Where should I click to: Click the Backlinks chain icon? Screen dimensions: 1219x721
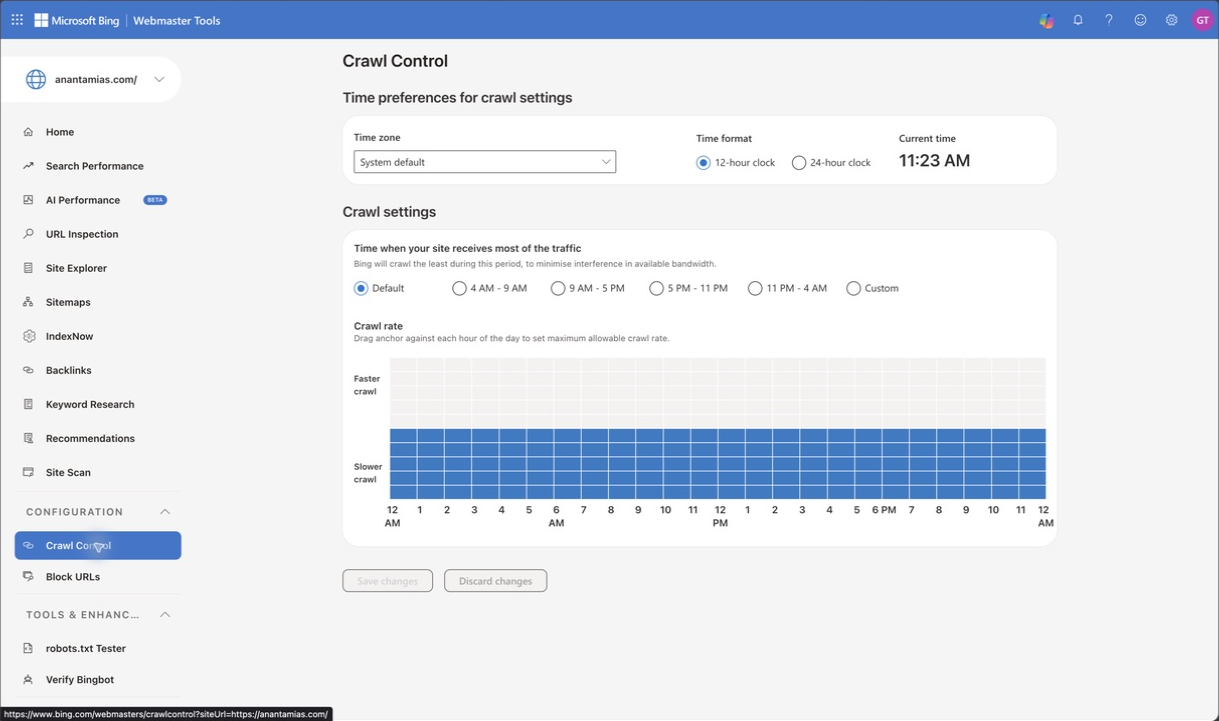point(28,370)
